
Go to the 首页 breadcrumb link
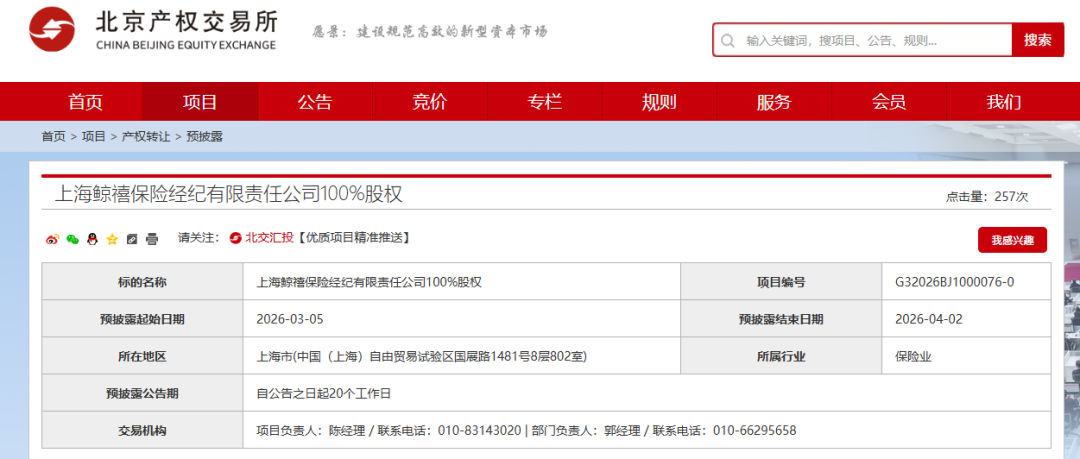tap(53, 137)
